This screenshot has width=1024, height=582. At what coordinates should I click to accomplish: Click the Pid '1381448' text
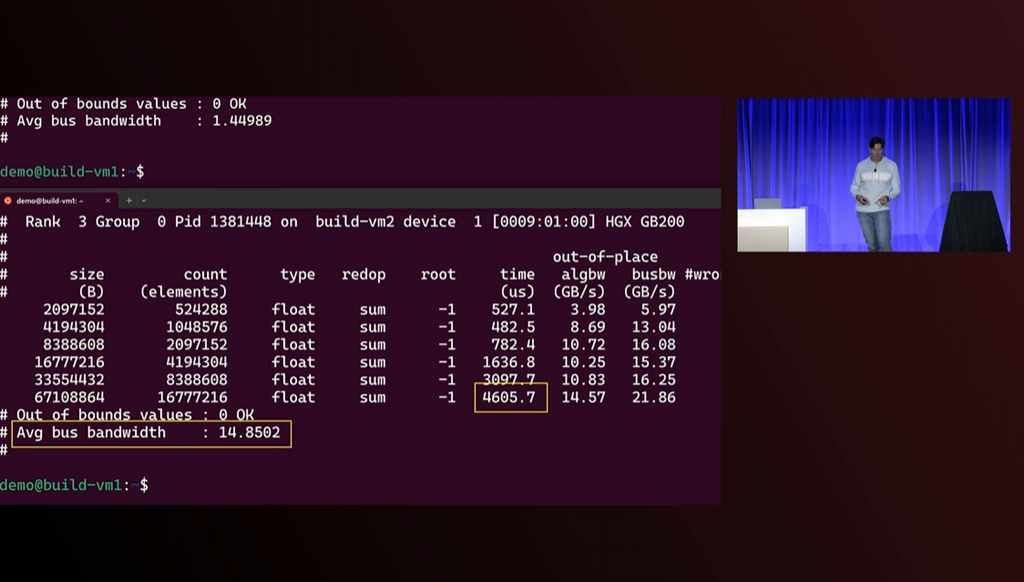point(240,222)
